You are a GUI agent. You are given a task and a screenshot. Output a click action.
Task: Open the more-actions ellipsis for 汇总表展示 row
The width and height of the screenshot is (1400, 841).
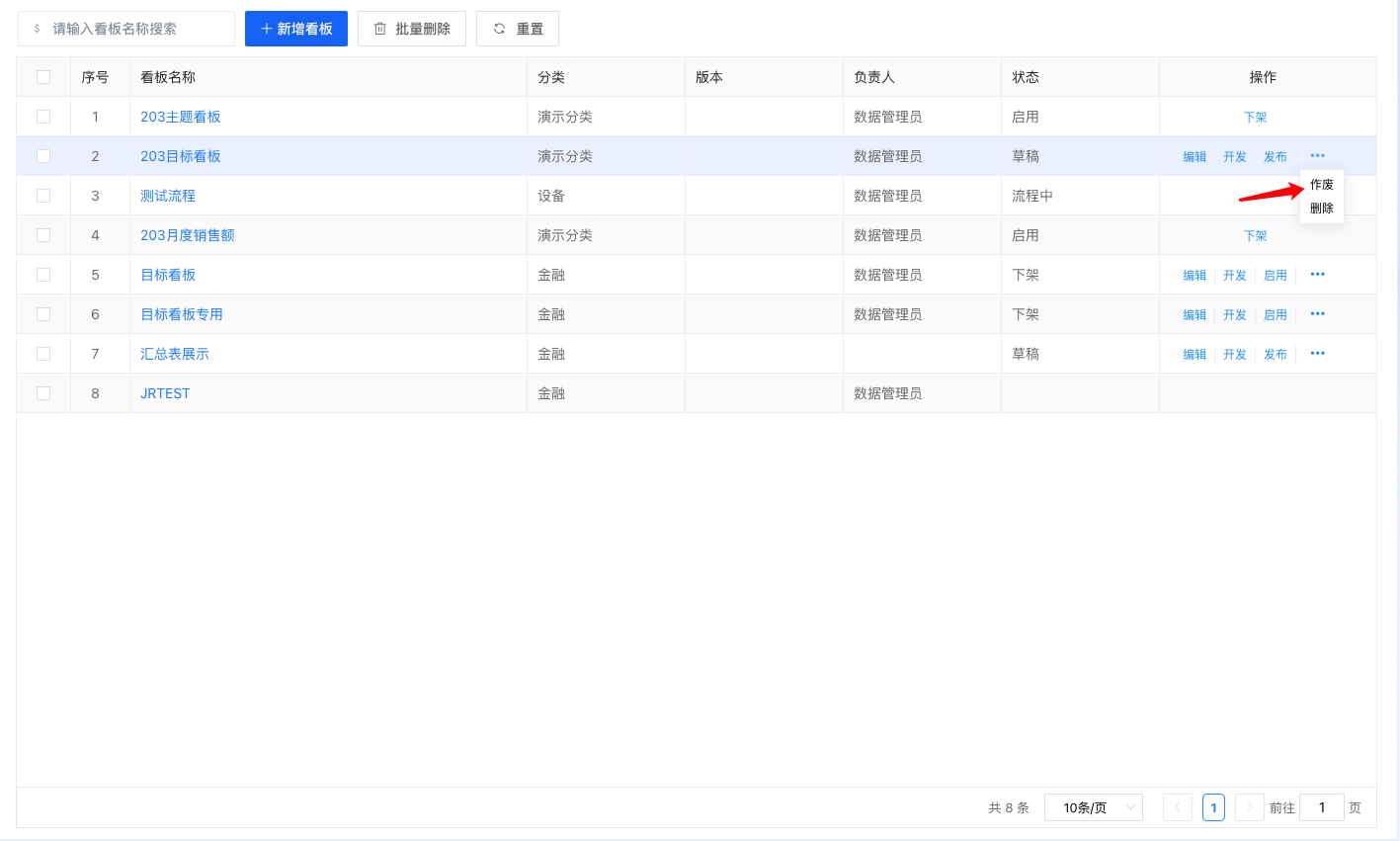(1317, 354)
